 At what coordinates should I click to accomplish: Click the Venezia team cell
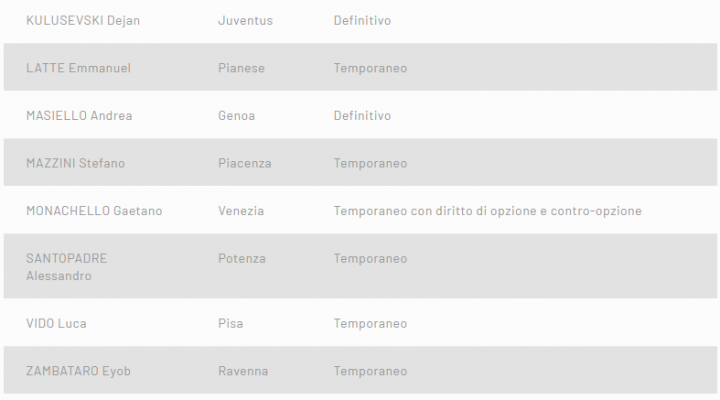pos(241,211)
